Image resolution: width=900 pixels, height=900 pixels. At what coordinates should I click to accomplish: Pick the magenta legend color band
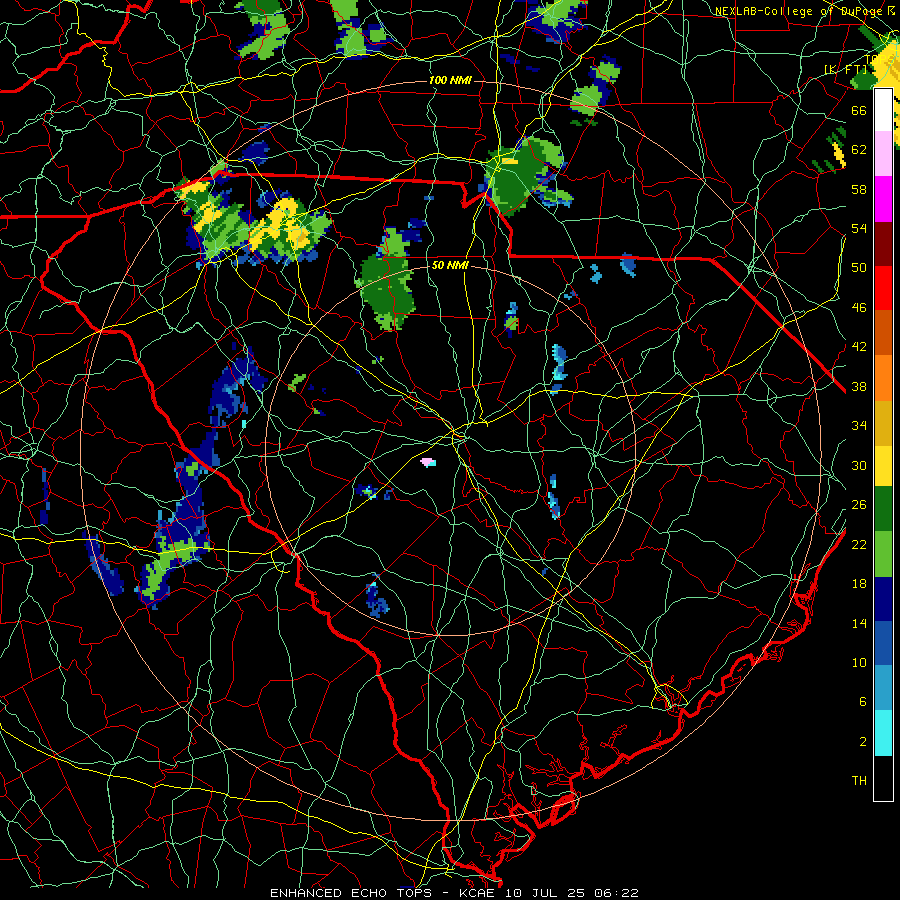[883, 199]
